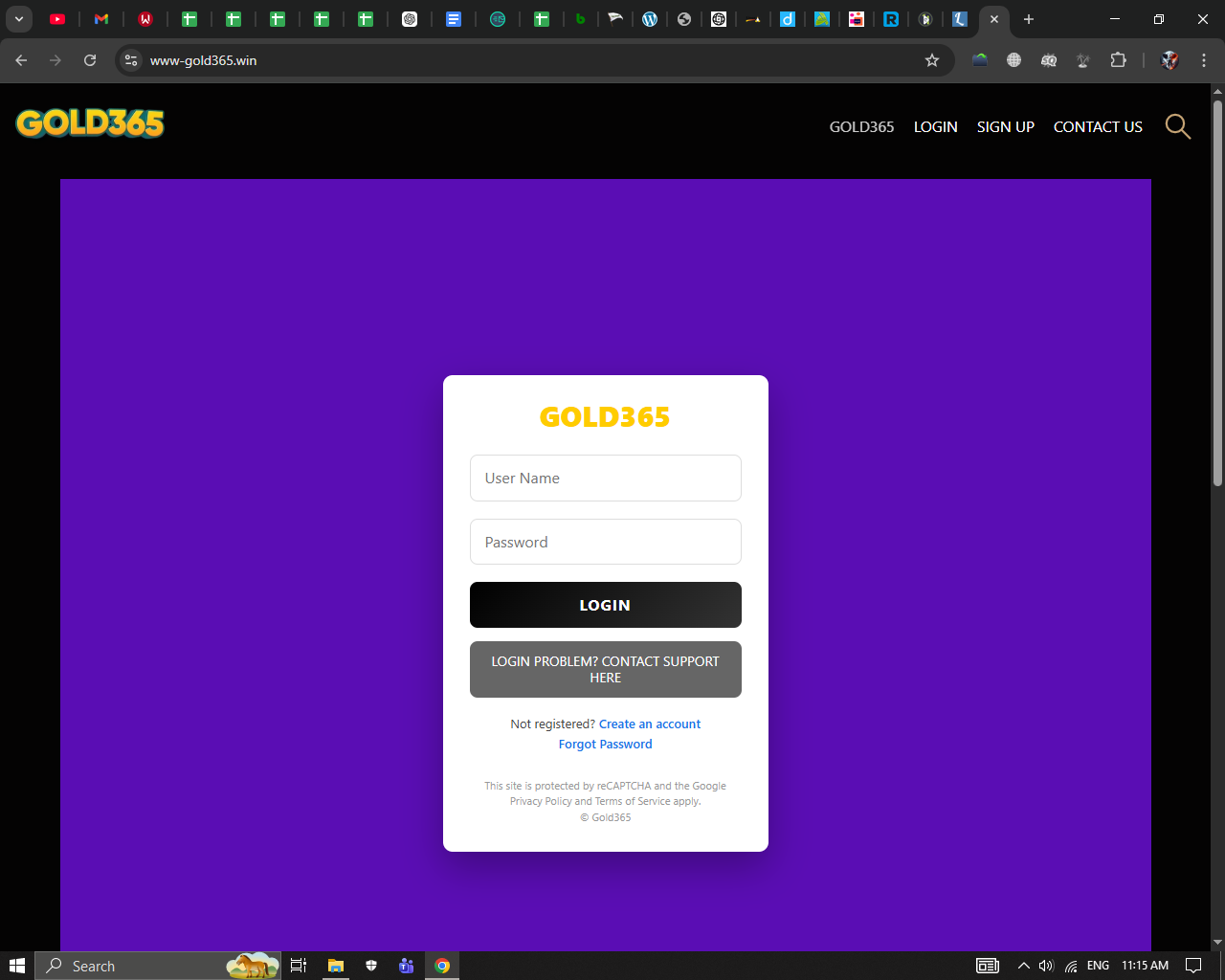The image size is (1225, 980).
Task: Open Chrome's three-dot menu
Action: point(1204,60)
